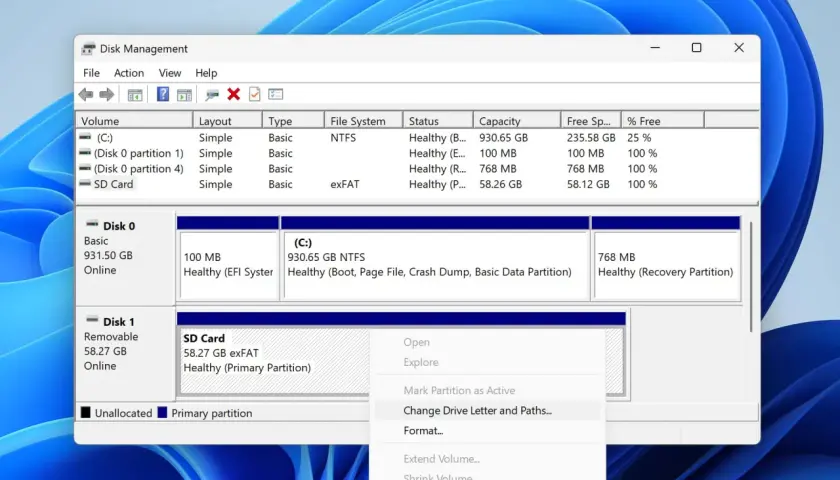
Task: Maximize the Disk Management window
Action: (696, 48)
